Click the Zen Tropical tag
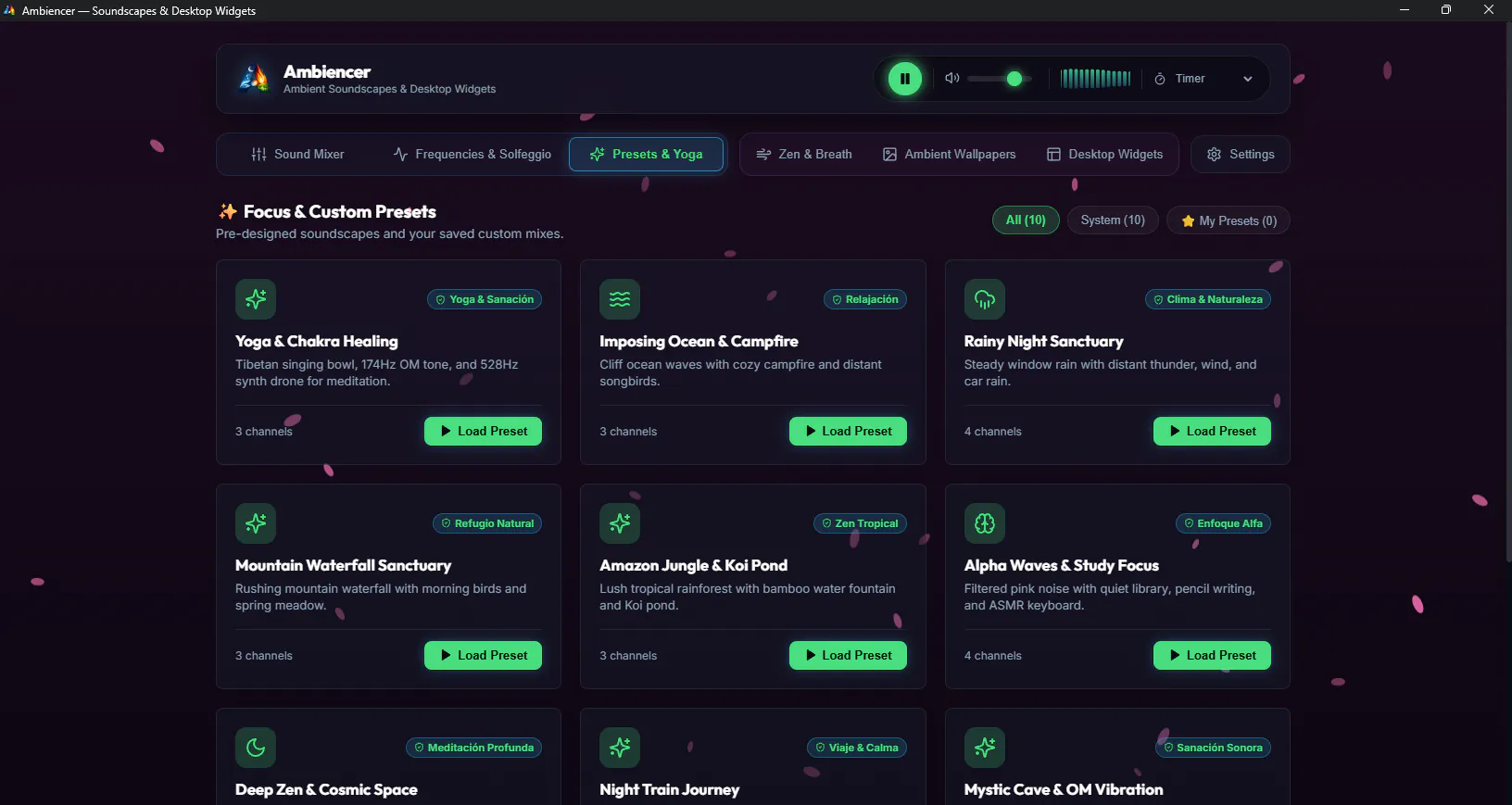The height and width of the screenshot is (805, 1512). 860,523
